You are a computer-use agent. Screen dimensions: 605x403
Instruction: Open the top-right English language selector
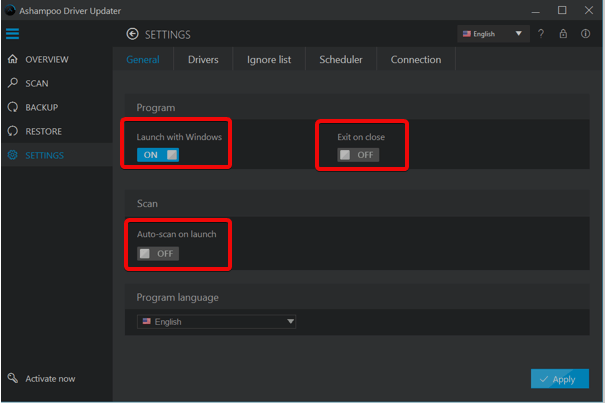pyautogui.click(x=493, y=34)
